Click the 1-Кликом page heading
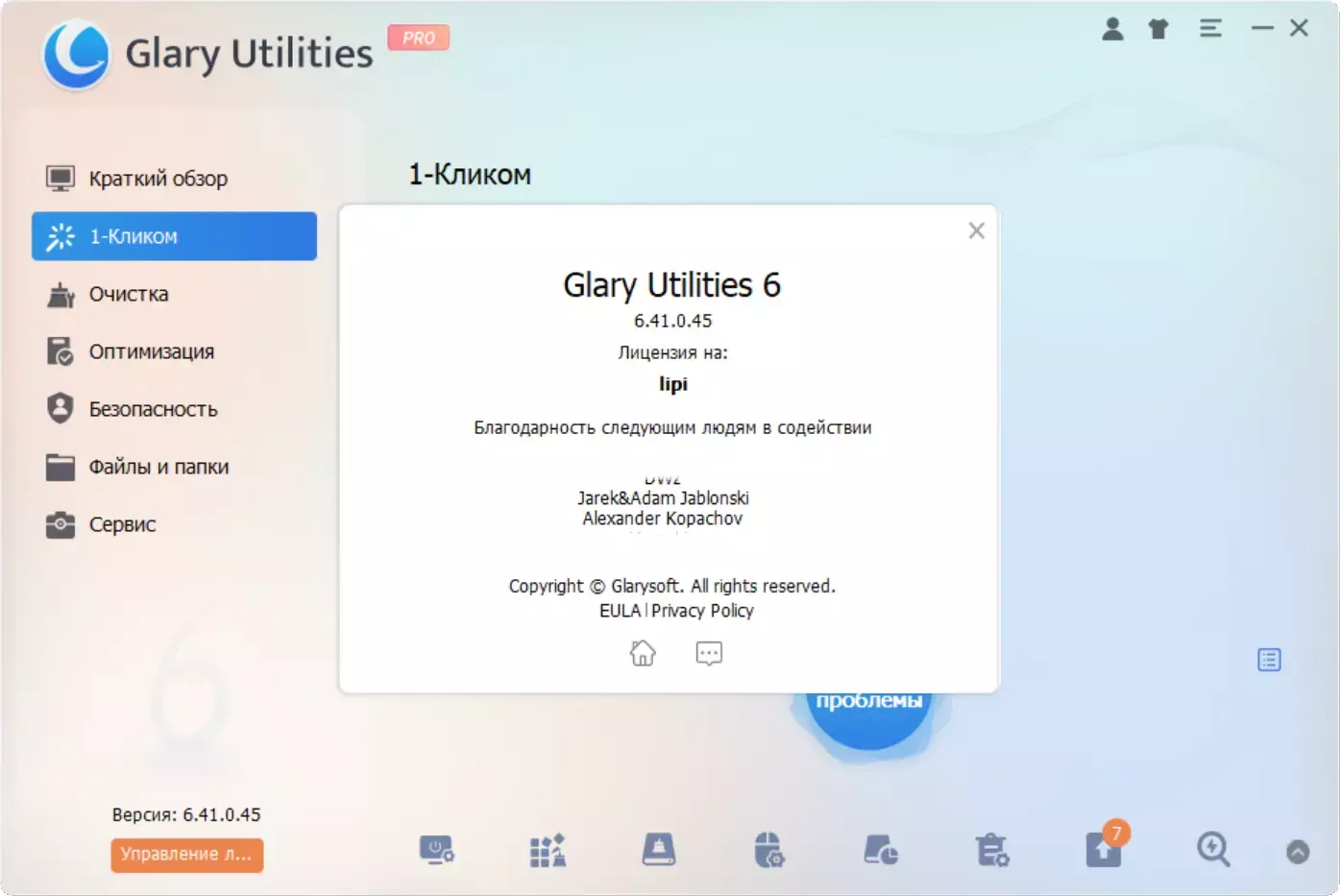 tap(470, 175)
